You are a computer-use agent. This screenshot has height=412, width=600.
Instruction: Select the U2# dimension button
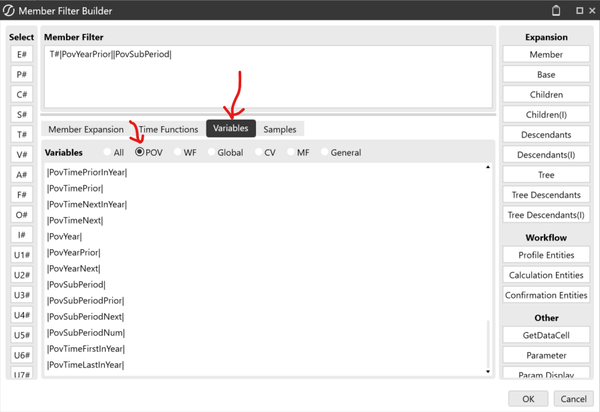point(21,275)
